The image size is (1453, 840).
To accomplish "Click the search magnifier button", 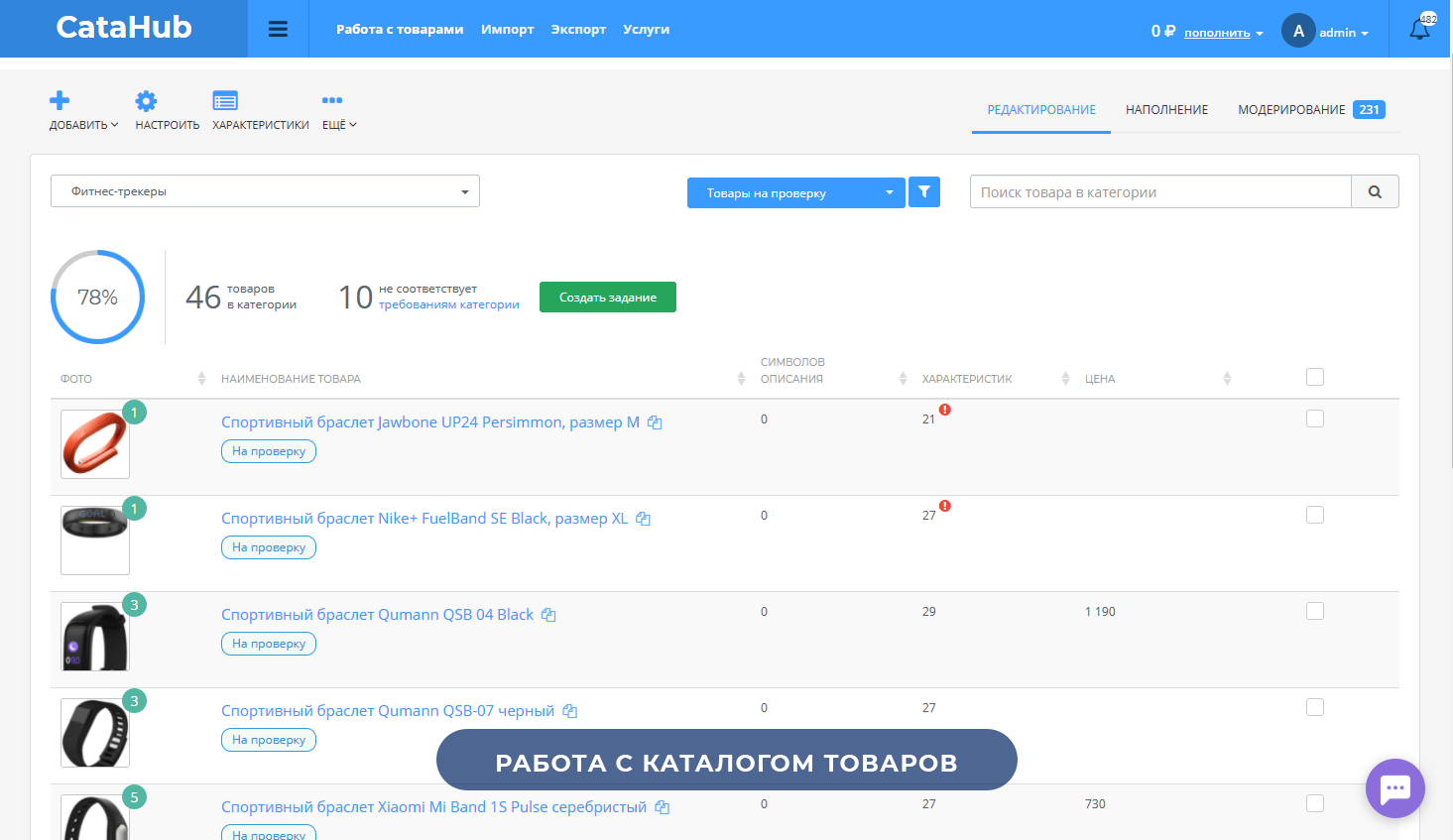I will pyautogui.click(x=1375, y=192).
